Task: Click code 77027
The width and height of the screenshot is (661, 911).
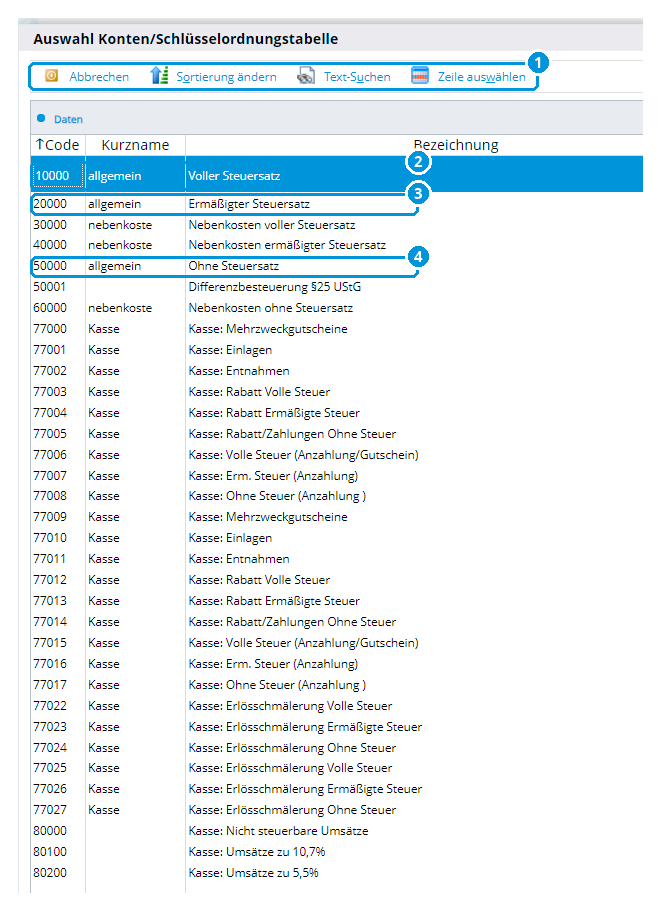Action: pos(50,809)
